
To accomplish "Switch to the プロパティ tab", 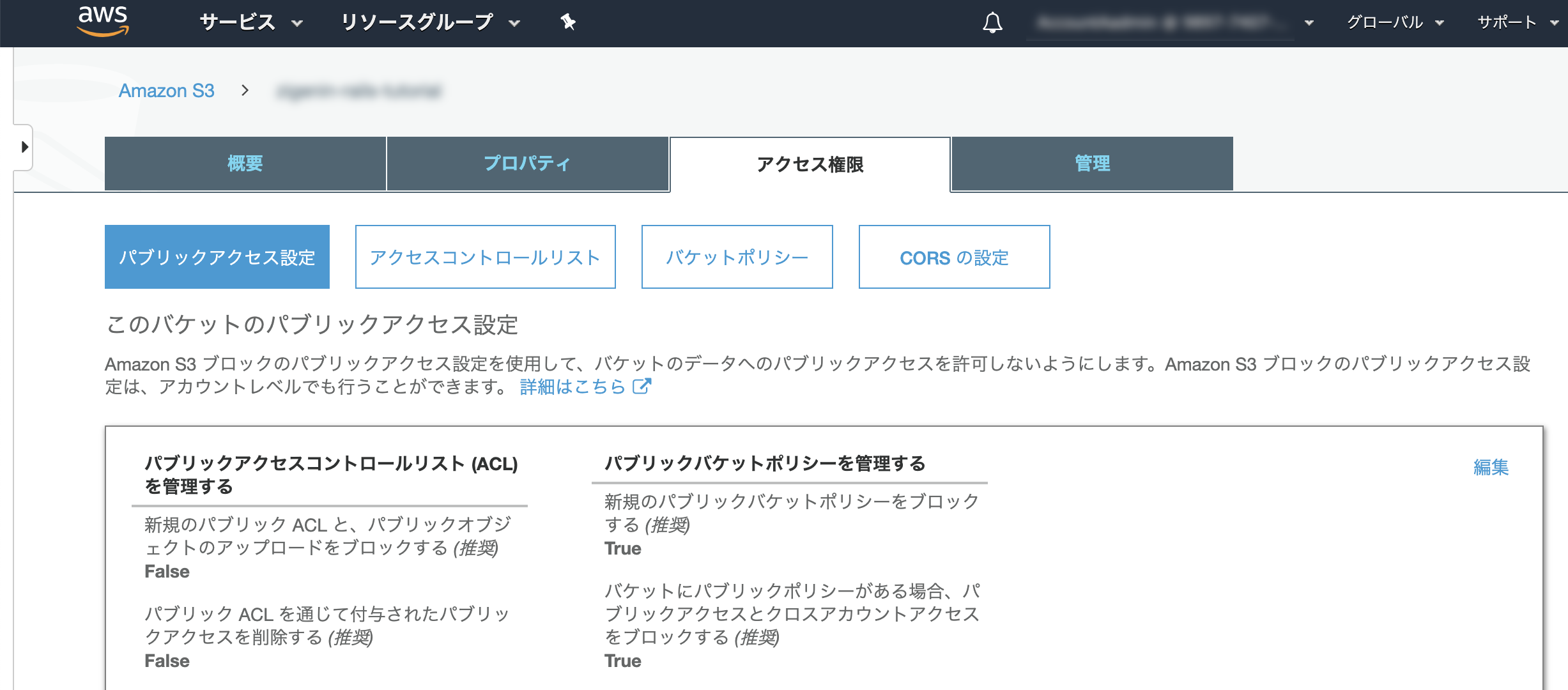I will tap(527, 164).
